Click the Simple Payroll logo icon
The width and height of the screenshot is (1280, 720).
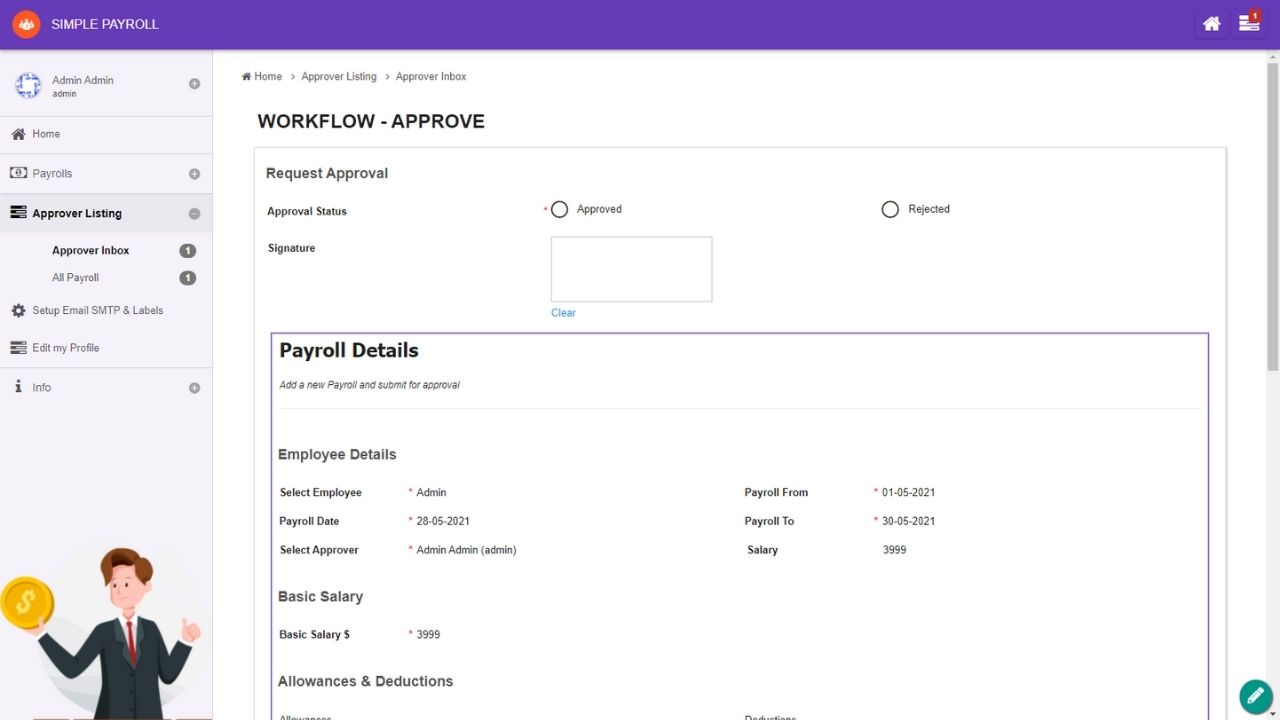[26, 24]
